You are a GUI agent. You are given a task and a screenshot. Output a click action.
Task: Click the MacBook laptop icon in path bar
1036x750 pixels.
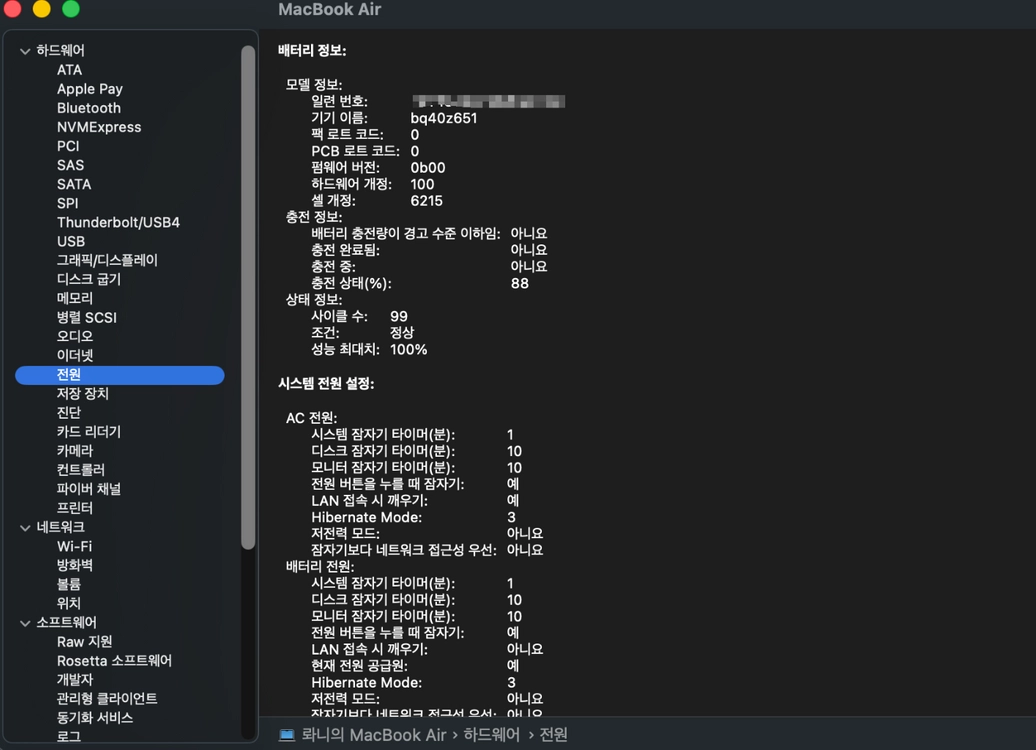pyautogui.click(x=287, y=735)
